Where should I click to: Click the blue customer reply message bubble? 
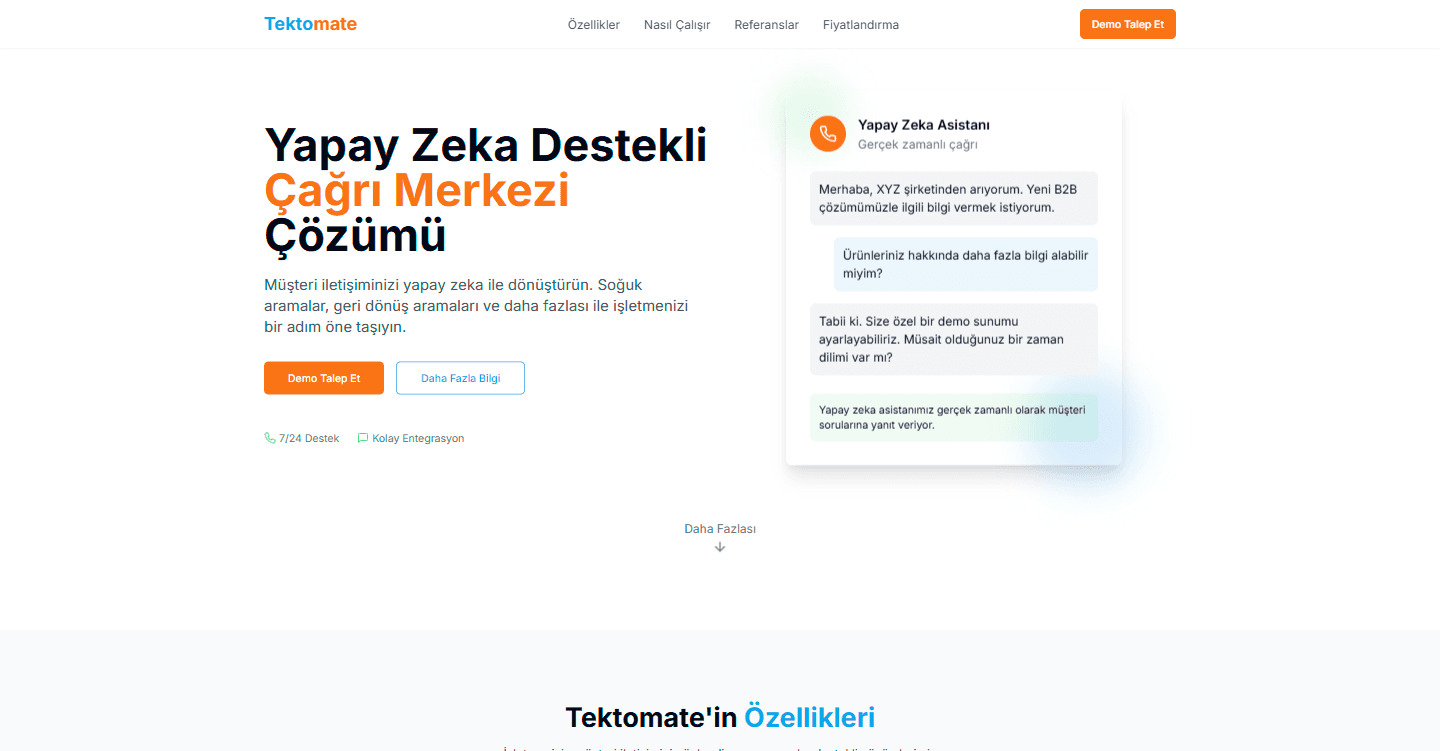click(966, 264)
